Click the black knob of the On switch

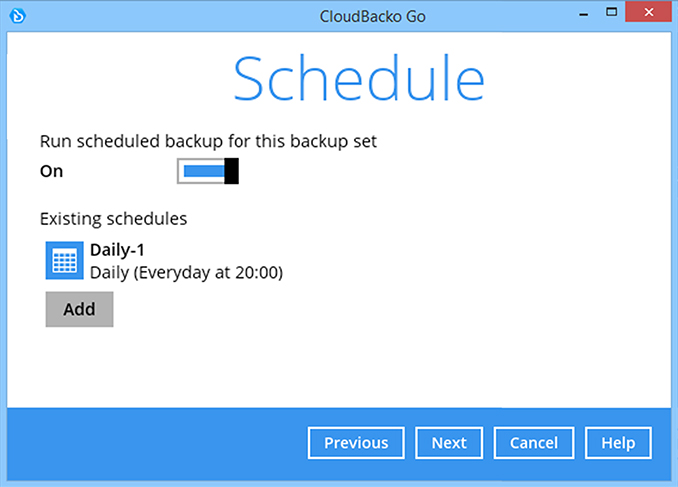point(231,172)
